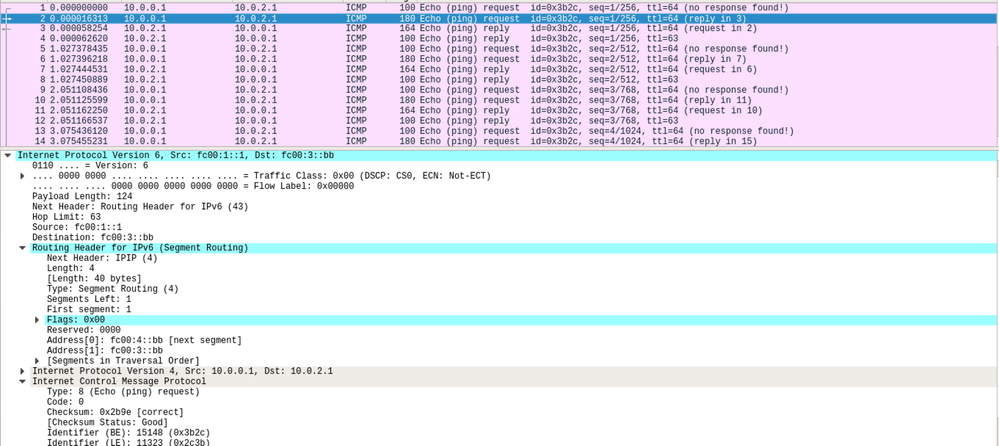The width and height of the screenshot is (999, 446).
Task: Select packet 4 at time 0.000062620
Action: click(x=500, y=39)
